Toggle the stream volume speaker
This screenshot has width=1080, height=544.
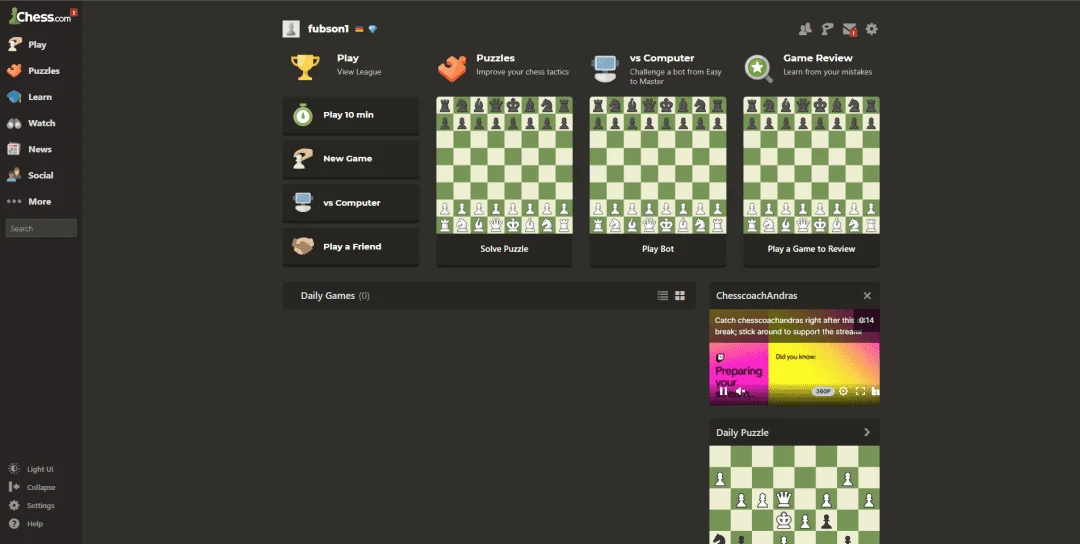(x=740, y=391)
